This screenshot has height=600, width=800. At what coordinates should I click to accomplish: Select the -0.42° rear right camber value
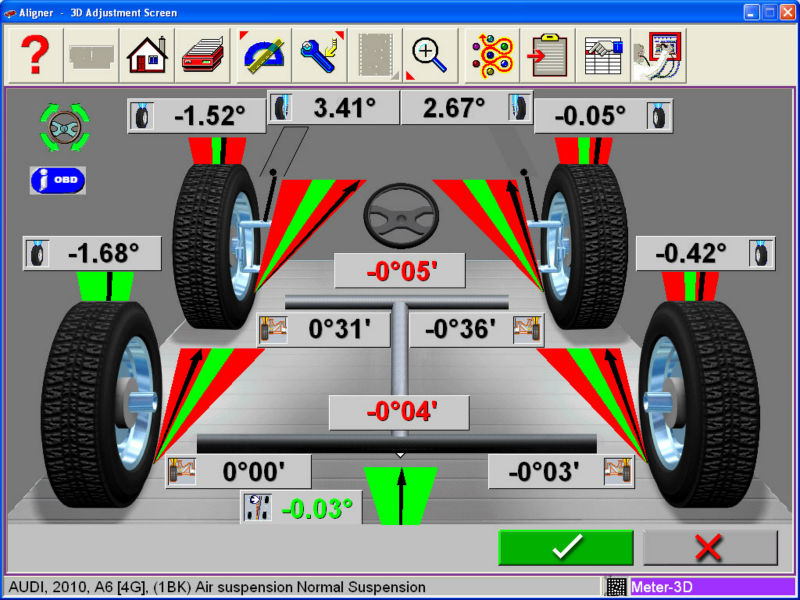691,254
